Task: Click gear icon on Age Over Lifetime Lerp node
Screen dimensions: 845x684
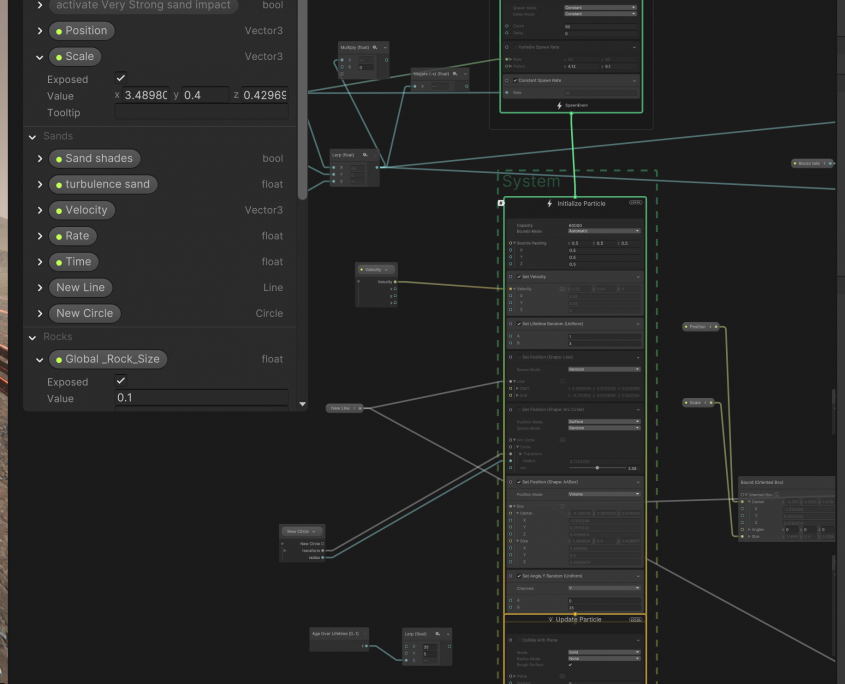Action: 437,633
